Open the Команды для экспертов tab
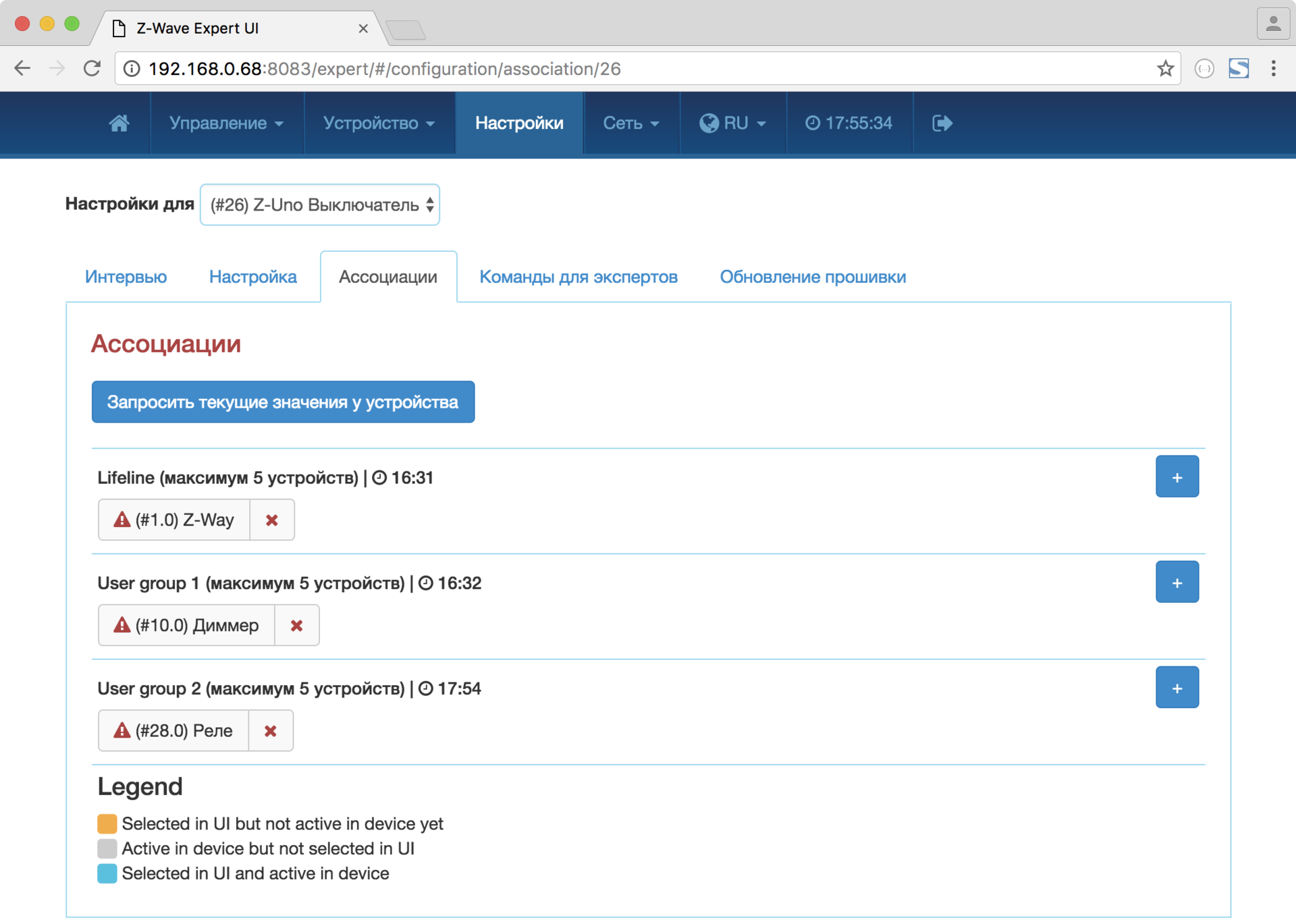Viewport: 1296px width, 924px height. (x=578, y=277)
